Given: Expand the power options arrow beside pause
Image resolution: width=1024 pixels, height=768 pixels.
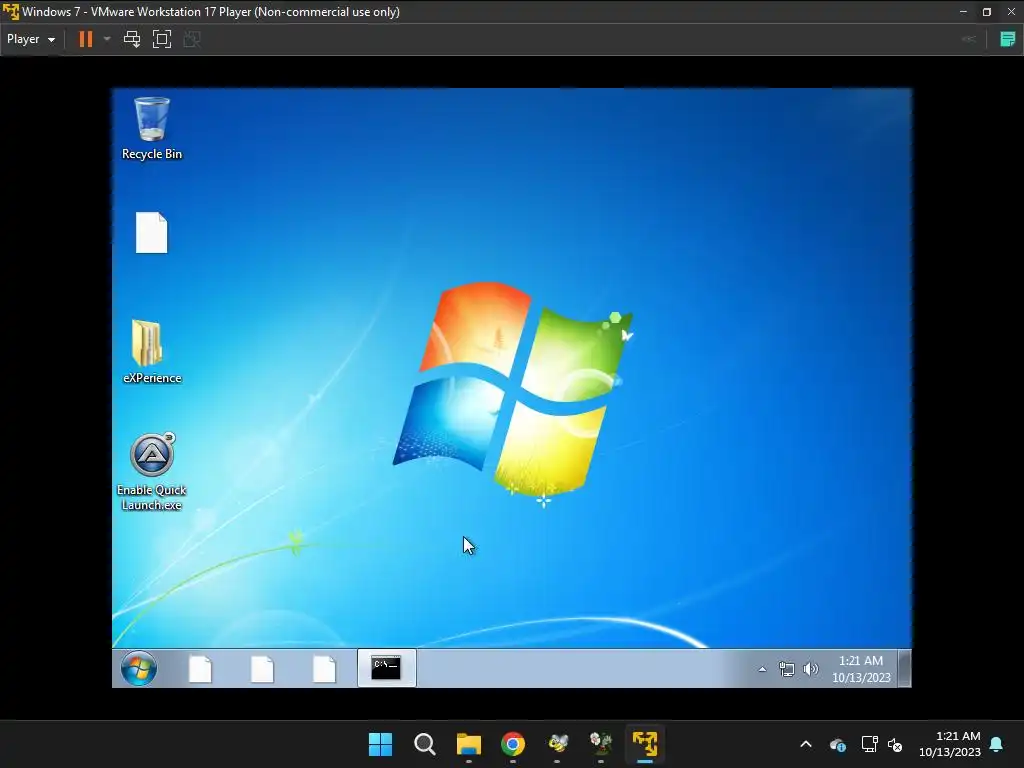Looking at the screenshot, I should (x=107, y=39).
